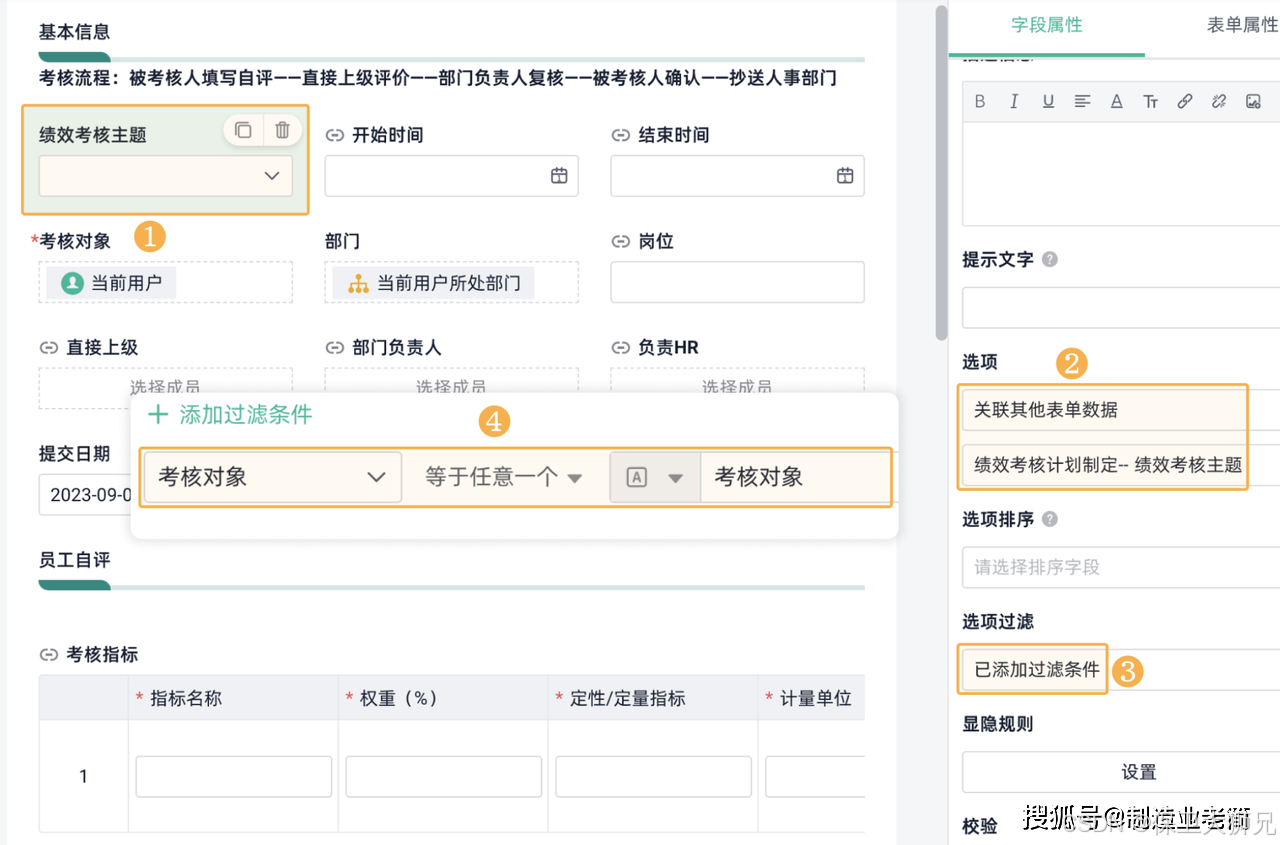The height and width of the screenshot is (845, 1280).
Task: Copy the 绩效考核主题 field
Action: 243,130
